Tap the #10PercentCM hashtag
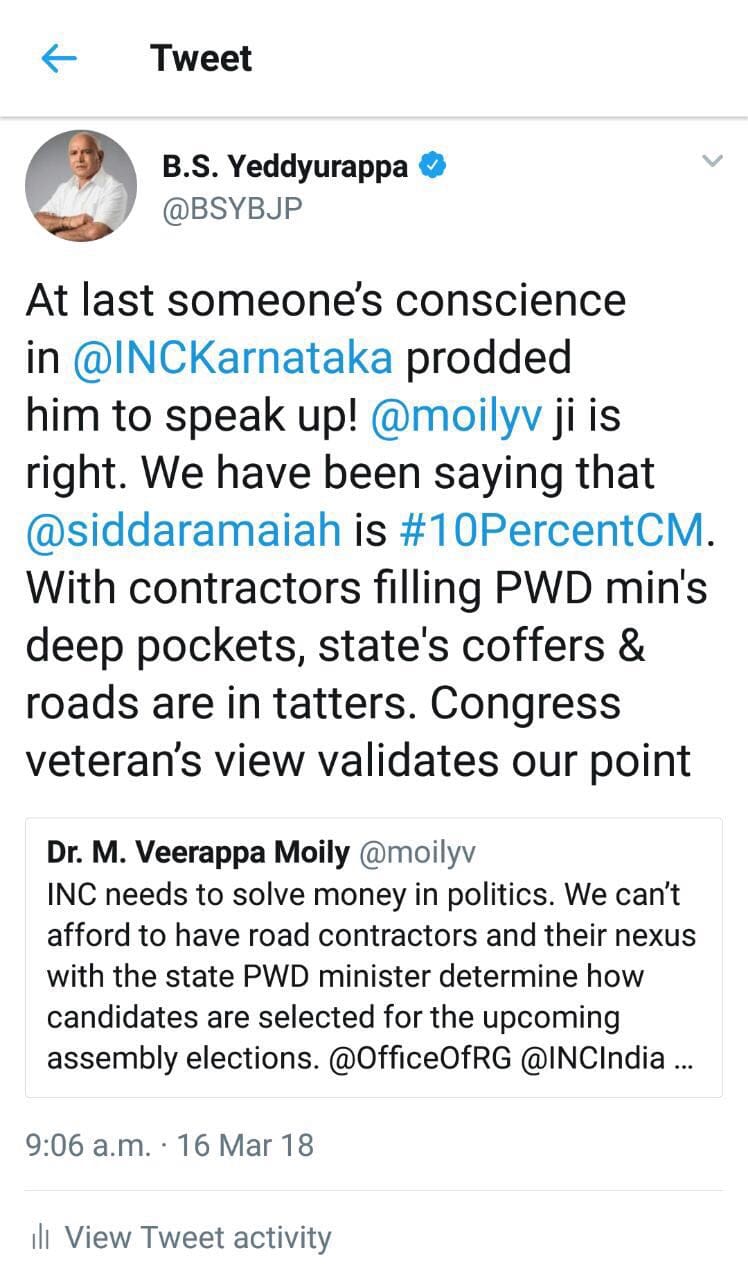The height and width of the screenshot is (1280, 748). coord(549,530)
